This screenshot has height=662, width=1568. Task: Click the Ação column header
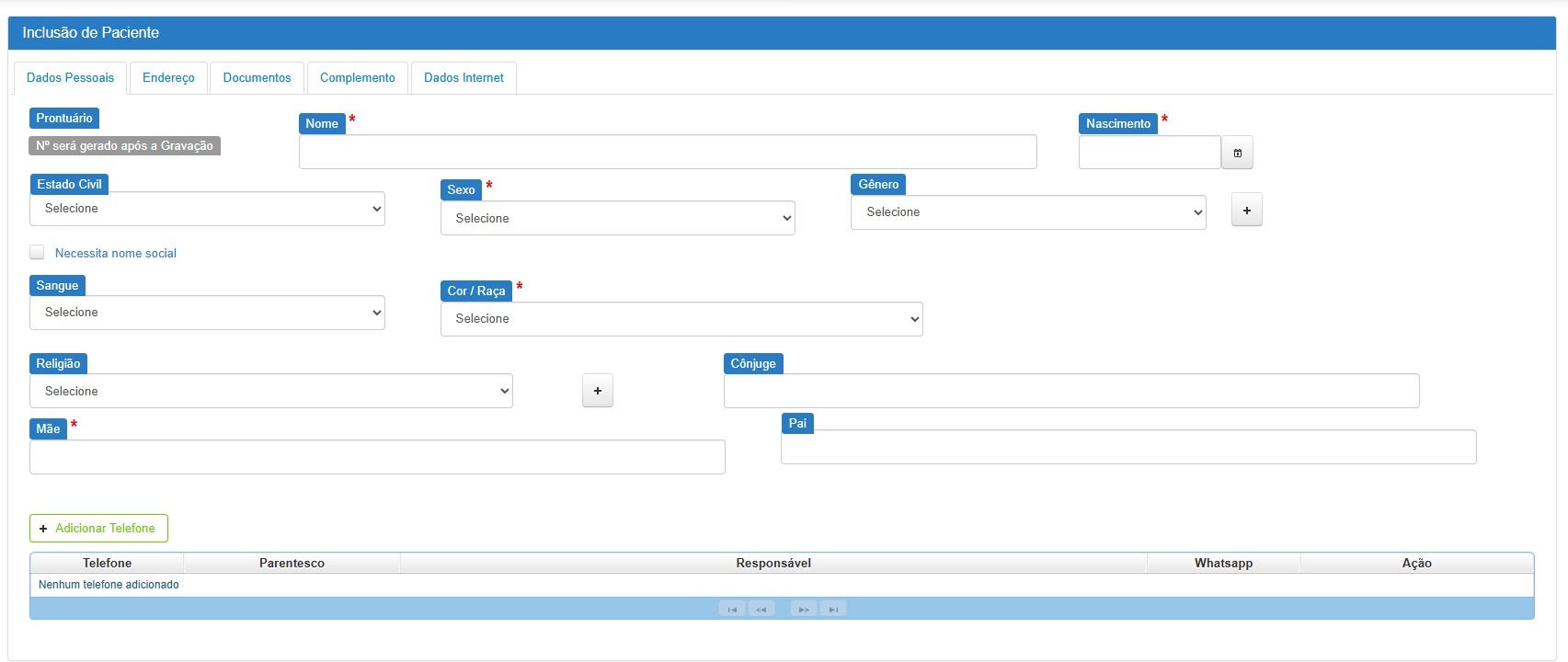pos(1416,563)
